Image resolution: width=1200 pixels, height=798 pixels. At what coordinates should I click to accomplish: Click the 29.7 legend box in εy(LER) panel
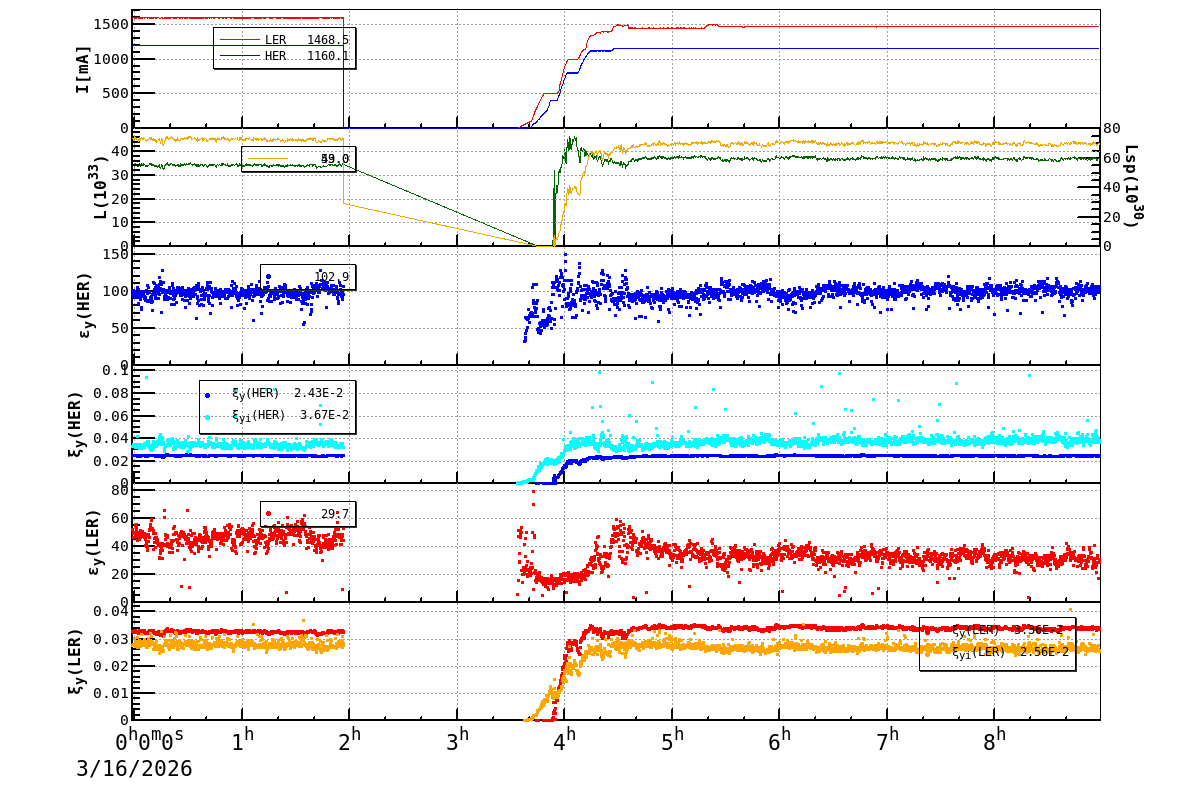click(307, 514)
